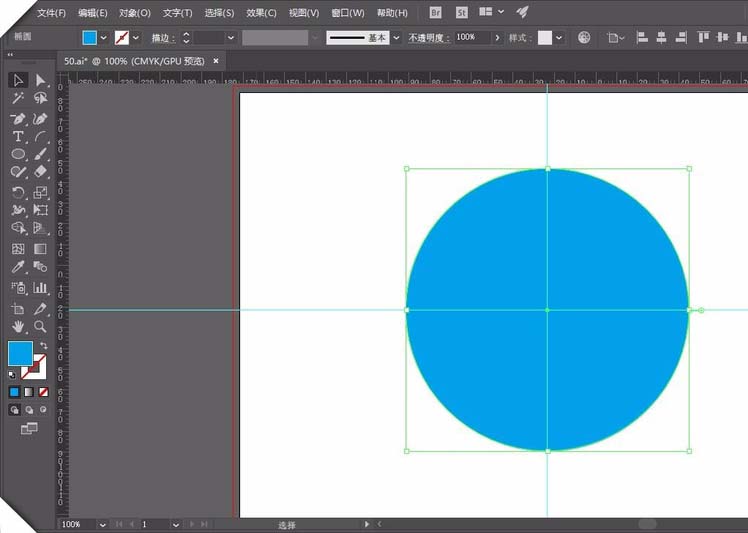The image size is (748, 533).
Task: Click the 不透明度 label link
Action: click(x=429, y=38)
